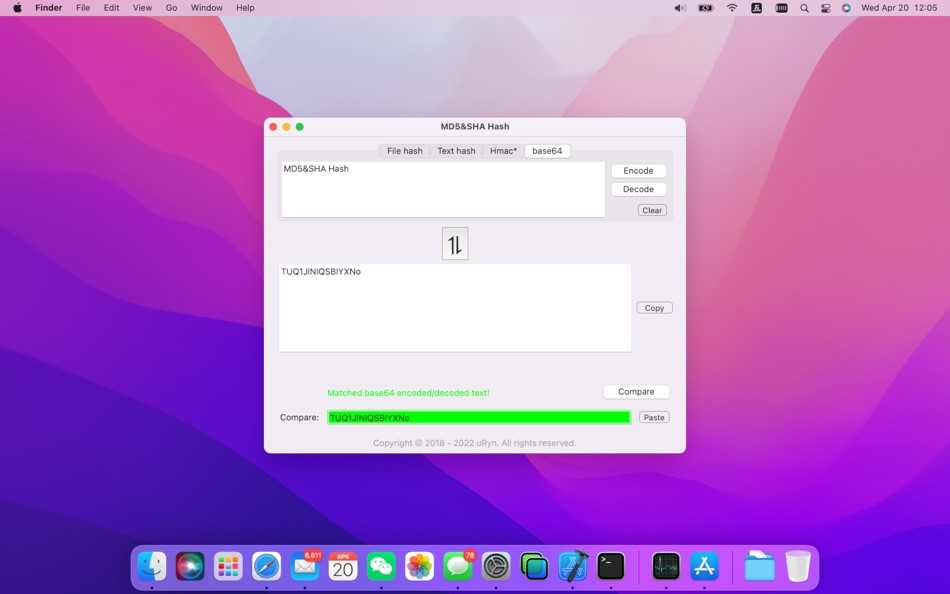Viewport: 950px width, 594px height.
Task: Click the keyboard-like icon in menu bar
Action: [x=782, y=8]
